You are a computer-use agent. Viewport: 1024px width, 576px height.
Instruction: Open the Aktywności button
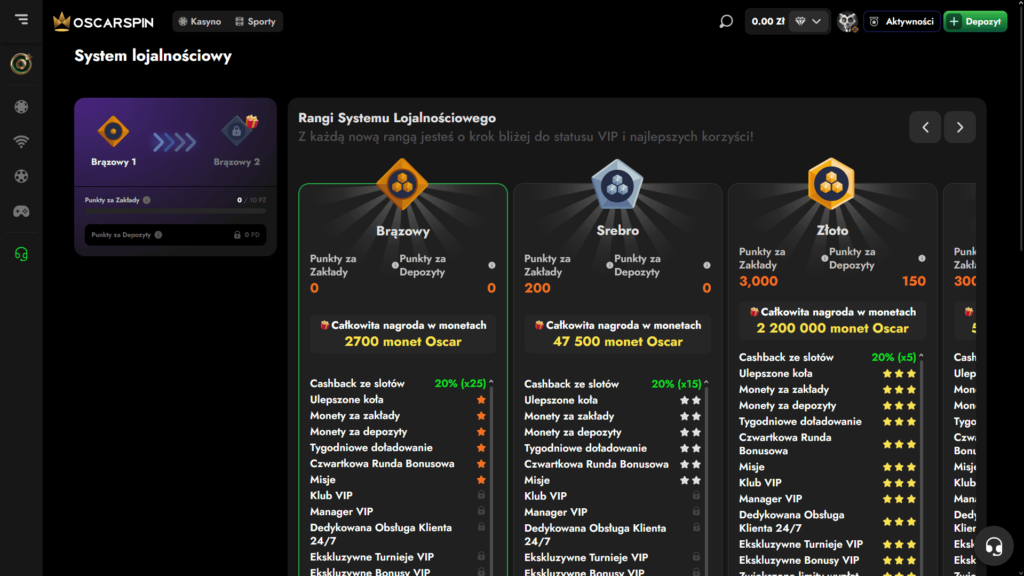[901, 21]
